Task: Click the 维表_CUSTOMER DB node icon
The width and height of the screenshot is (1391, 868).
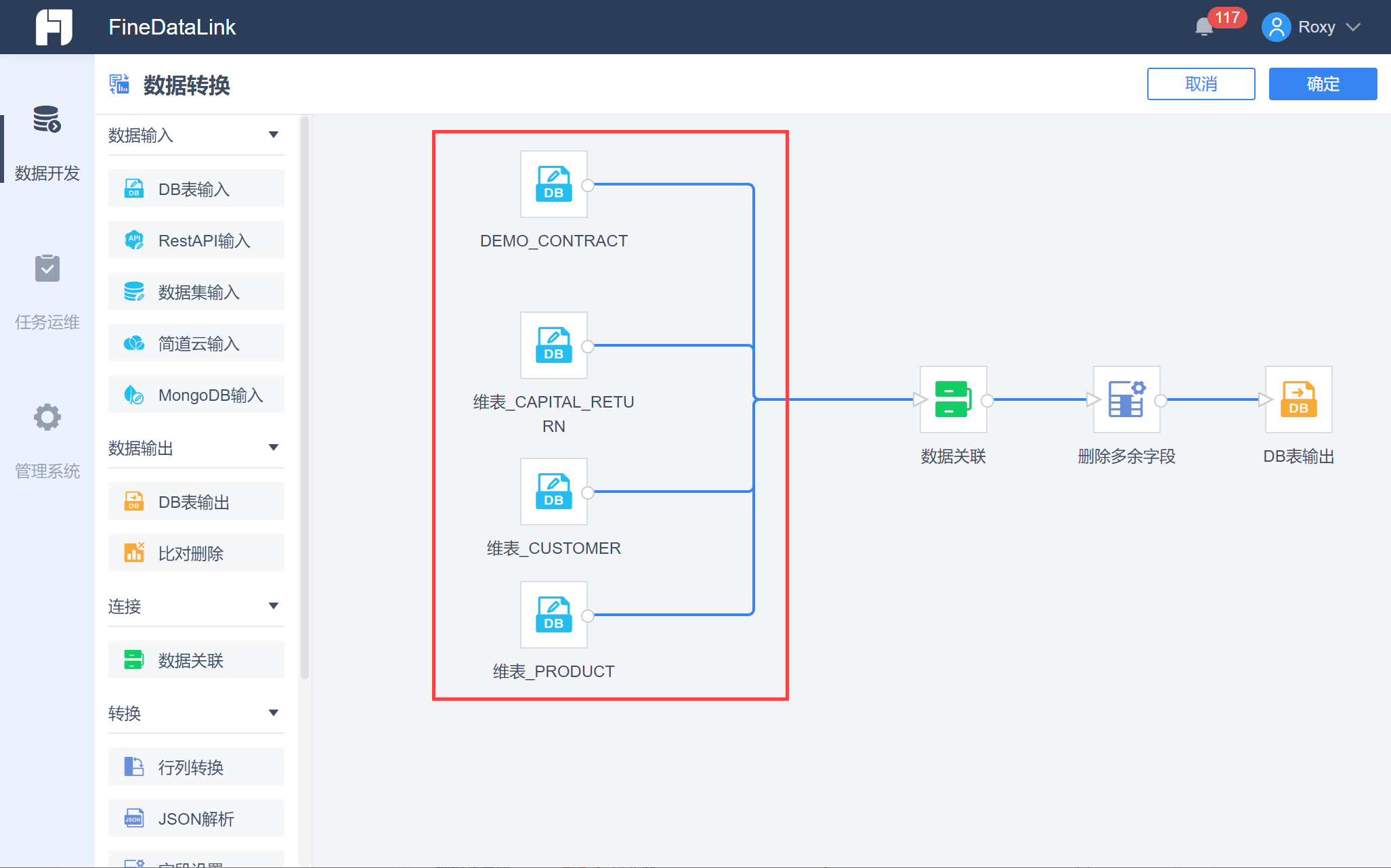Action: [553, 492]
